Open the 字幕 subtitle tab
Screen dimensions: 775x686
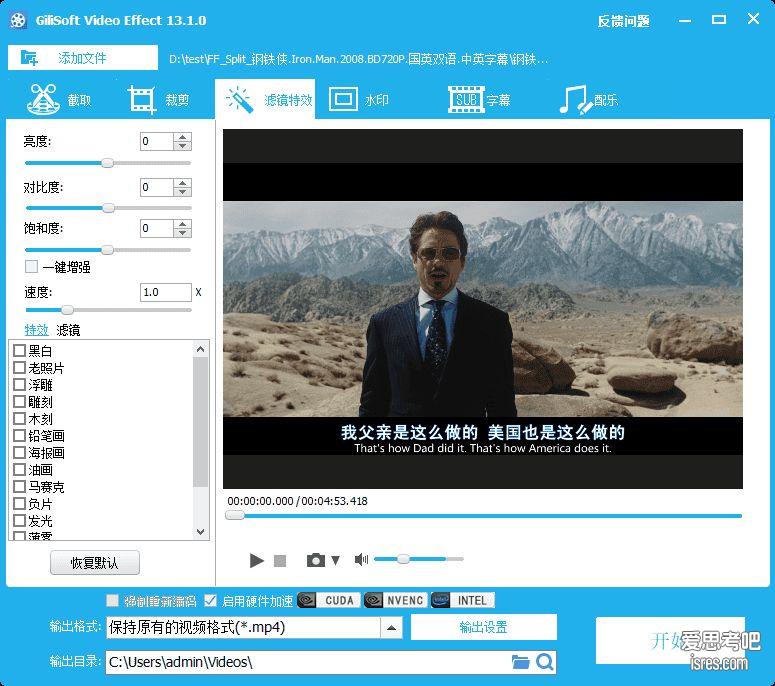point(479,99)
